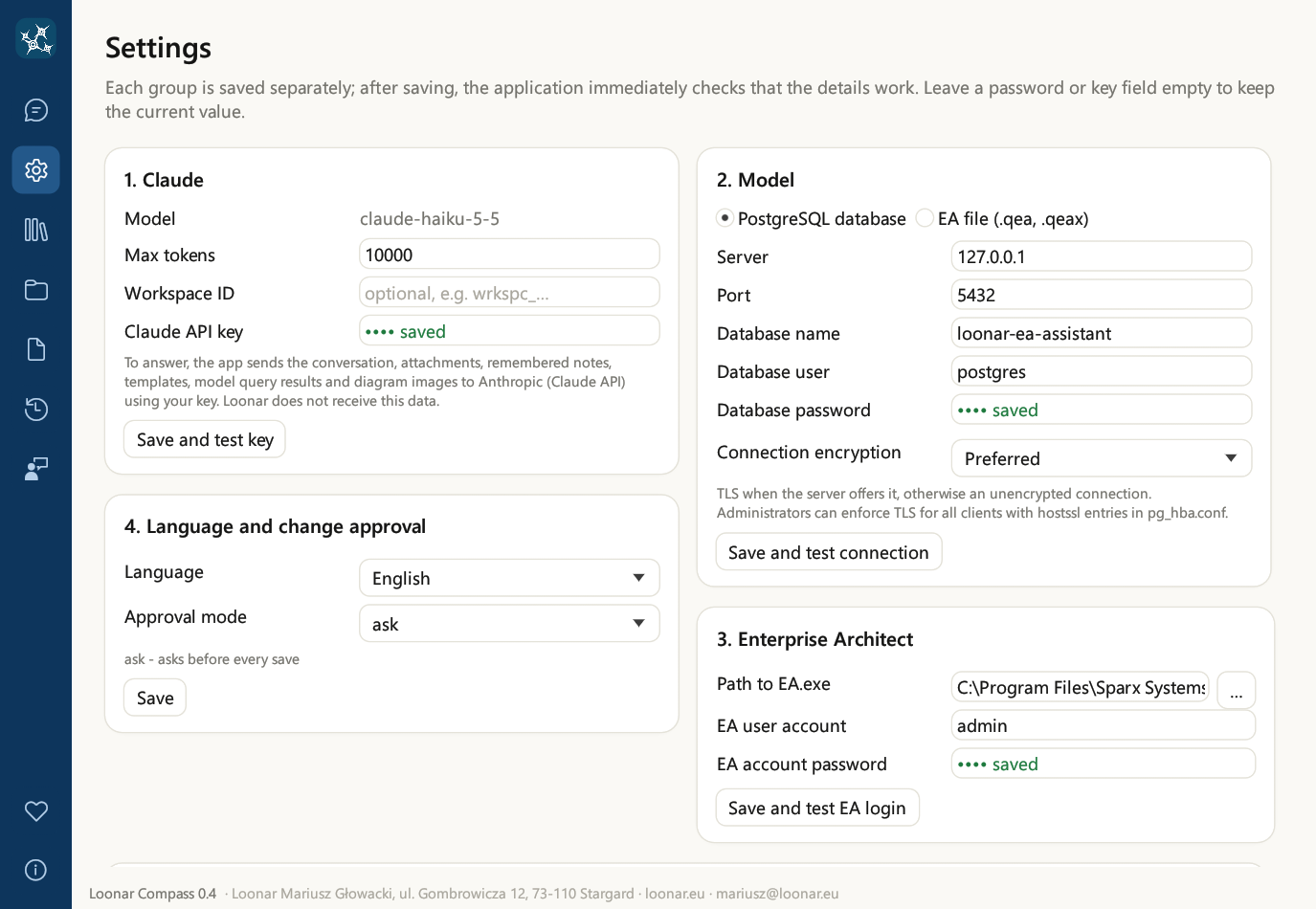Open the user feedback sidebar icon

[35, 469]
